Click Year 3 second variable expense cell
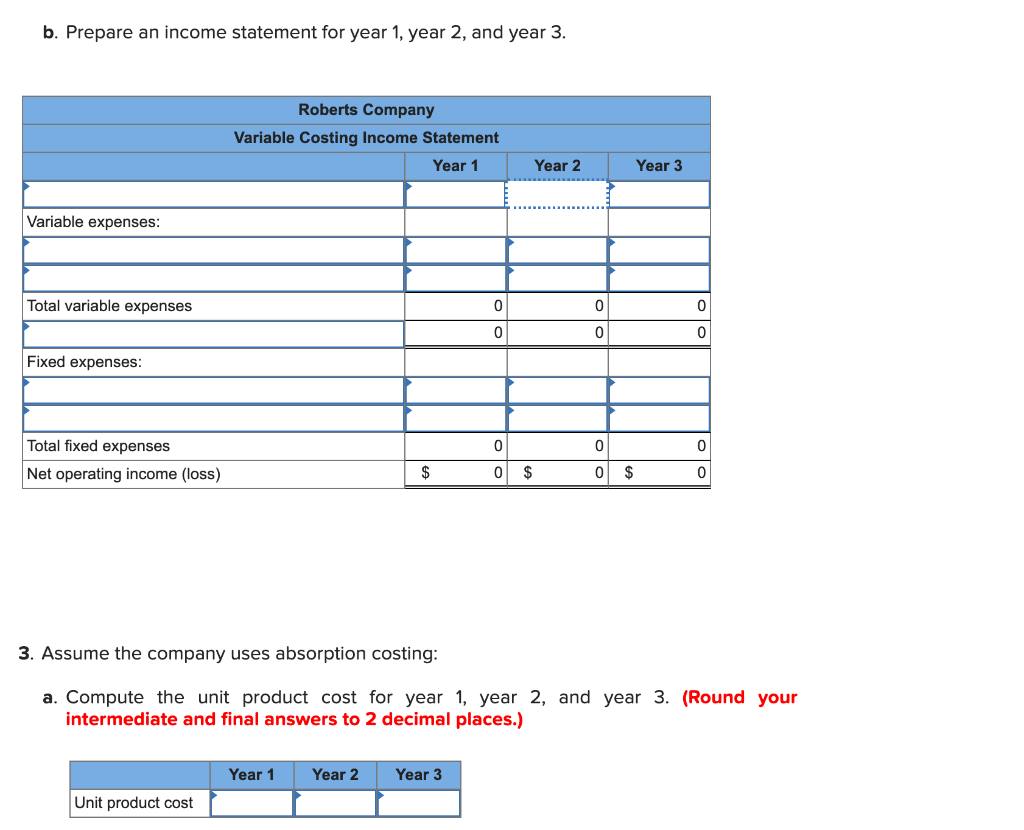The image size is (1024, 830). click(659, 278)
